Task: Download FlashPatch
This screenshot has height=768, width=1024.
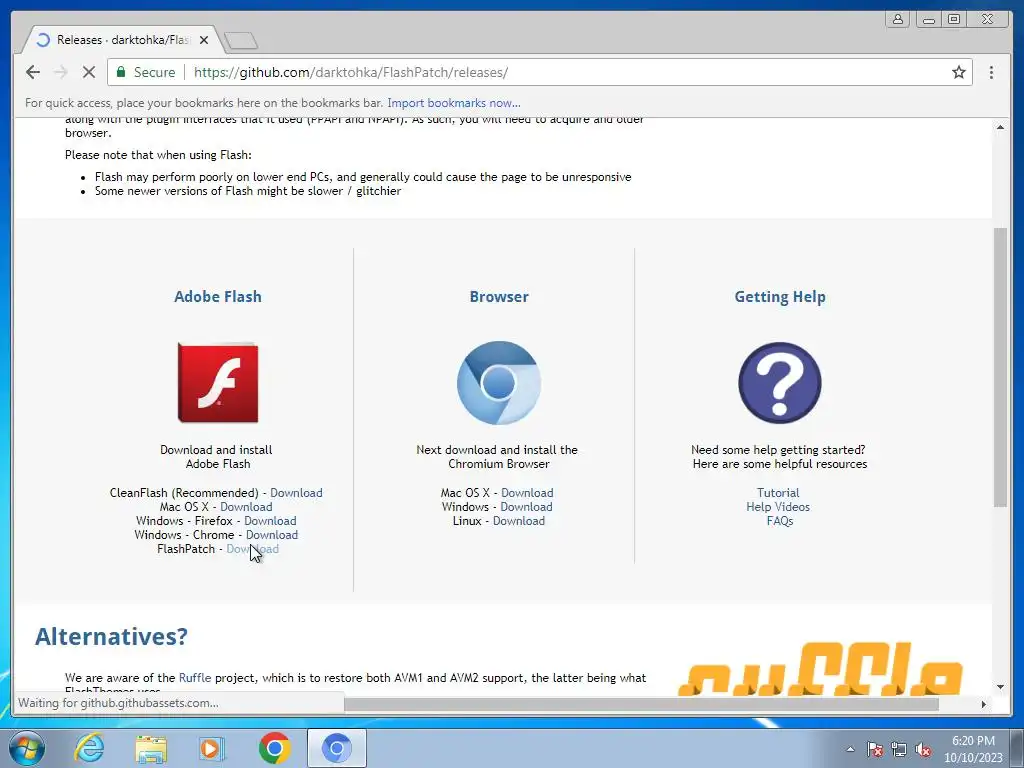Action: click(252, 549)
